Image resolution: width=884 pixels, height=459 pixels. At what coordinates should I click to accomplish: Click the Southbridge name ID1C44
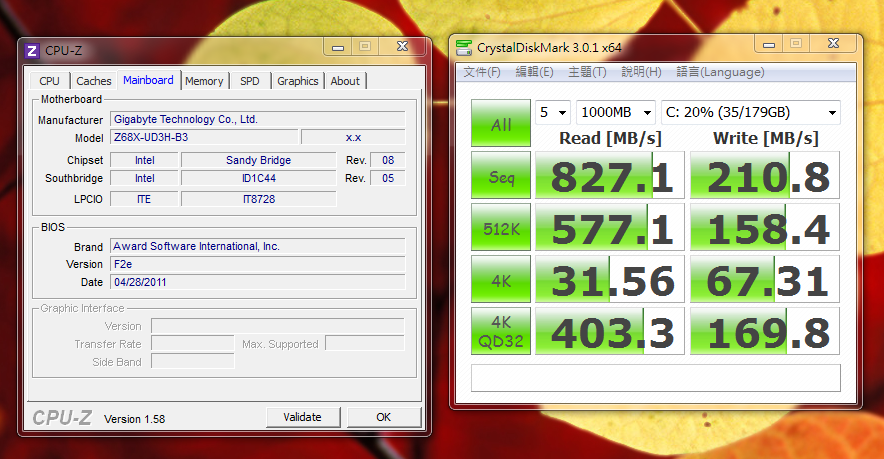[x=259, y=178]
